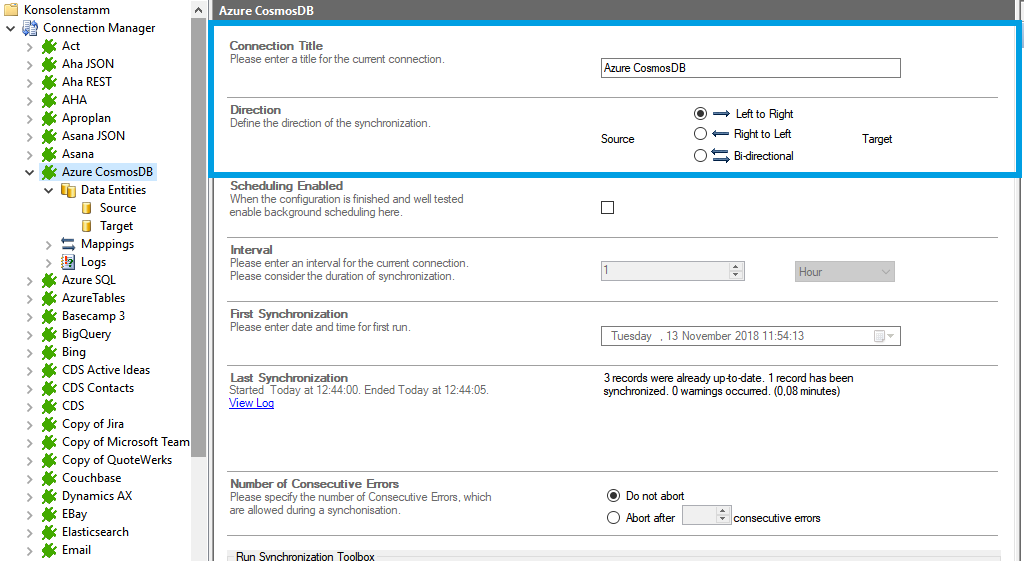Open the View Log link

(x=251, y=403)
